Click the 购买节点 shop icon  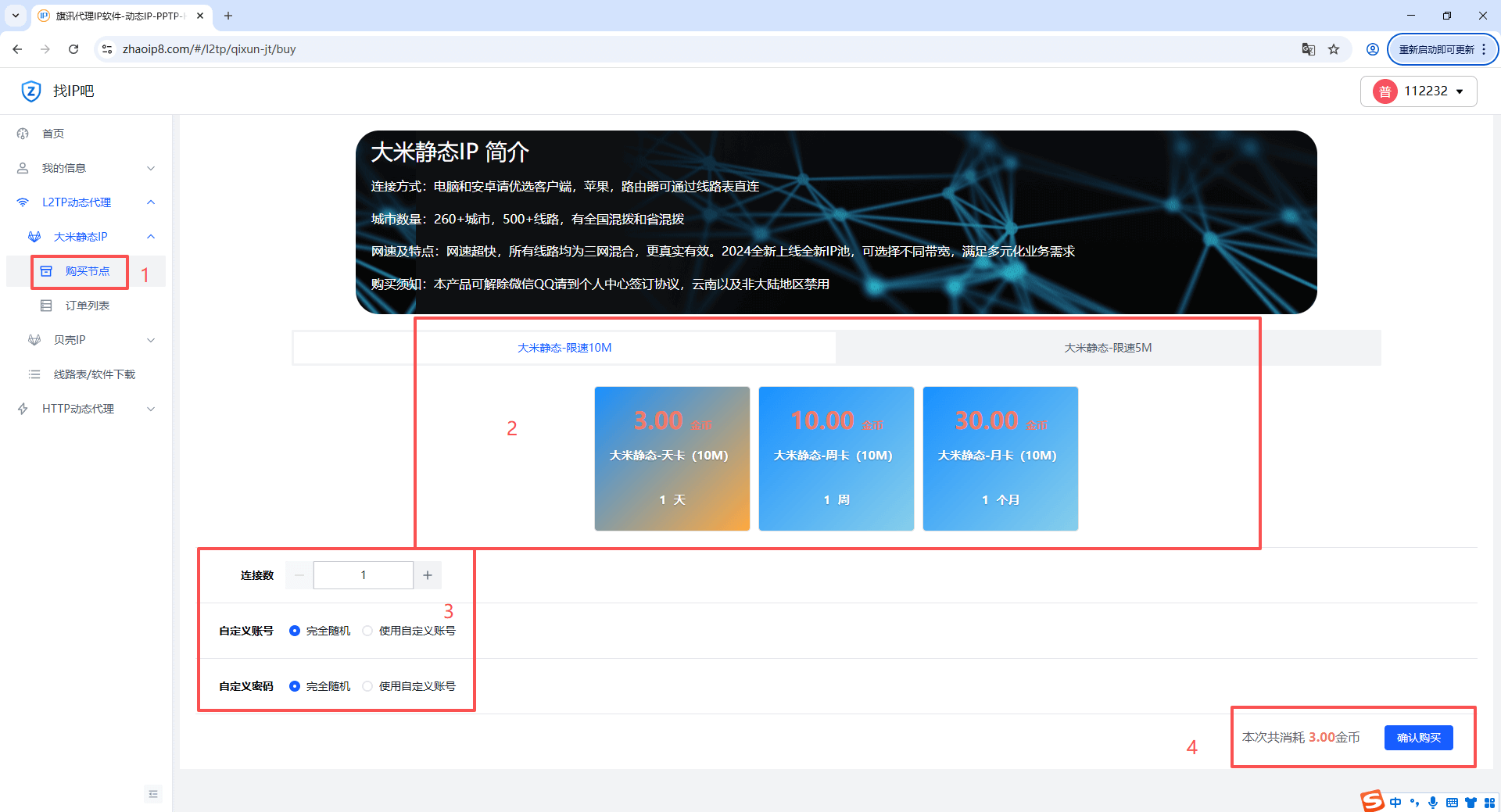click(x=46, y=271)
